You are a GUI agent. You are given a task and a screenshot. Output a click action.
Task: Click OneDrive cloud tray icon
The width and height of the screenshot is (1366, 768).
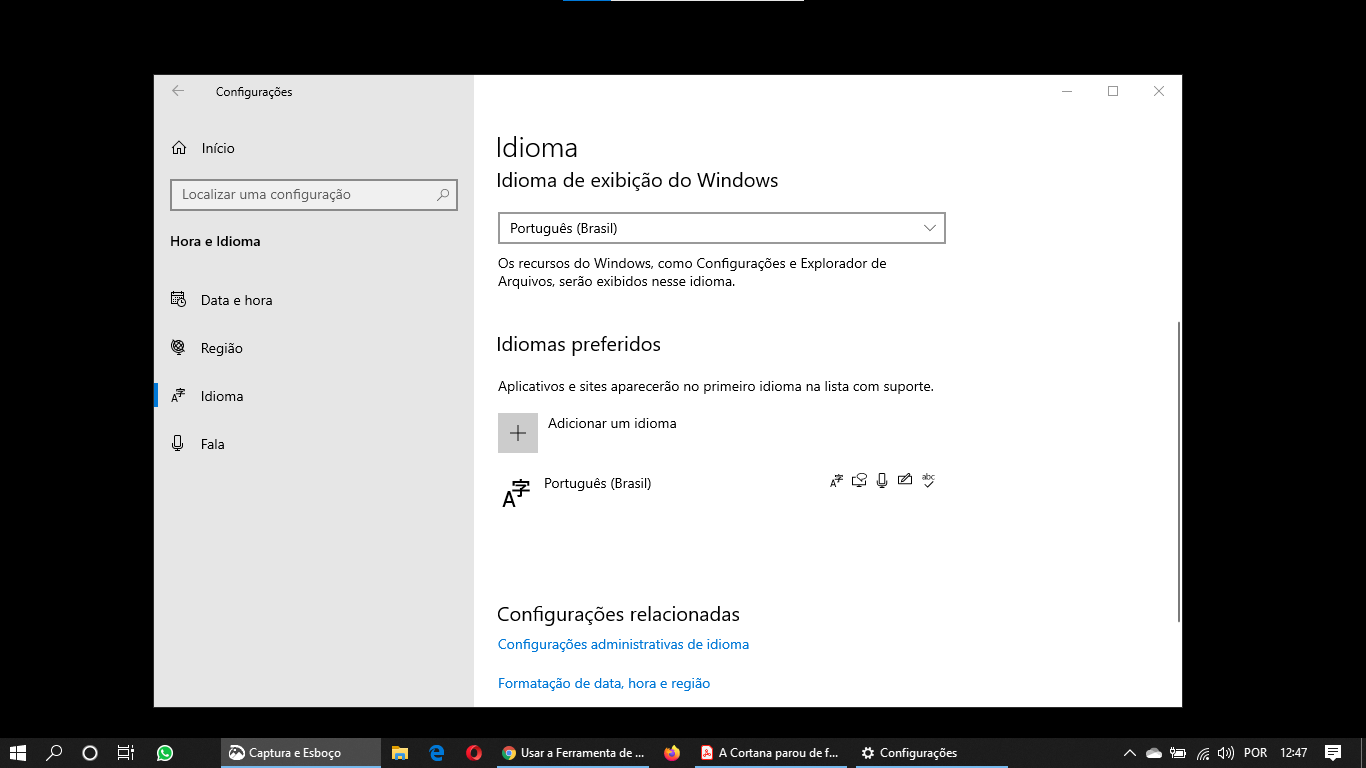click(x=1154, y=753)
